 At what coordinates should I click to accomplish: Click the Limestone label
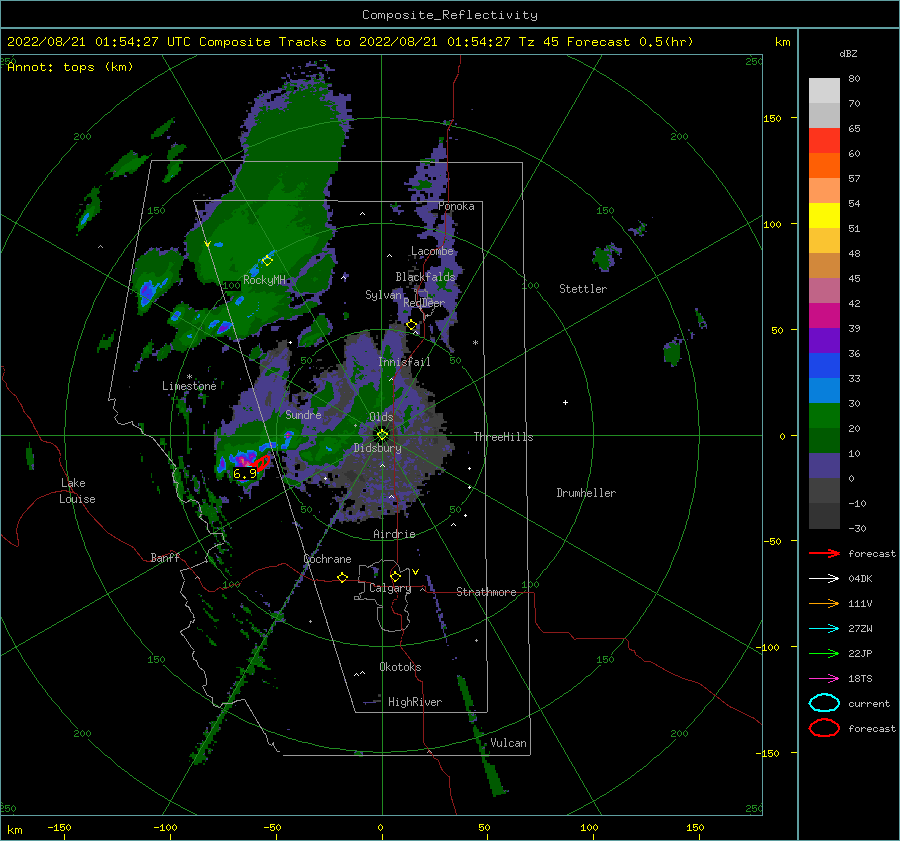(189, 386)
